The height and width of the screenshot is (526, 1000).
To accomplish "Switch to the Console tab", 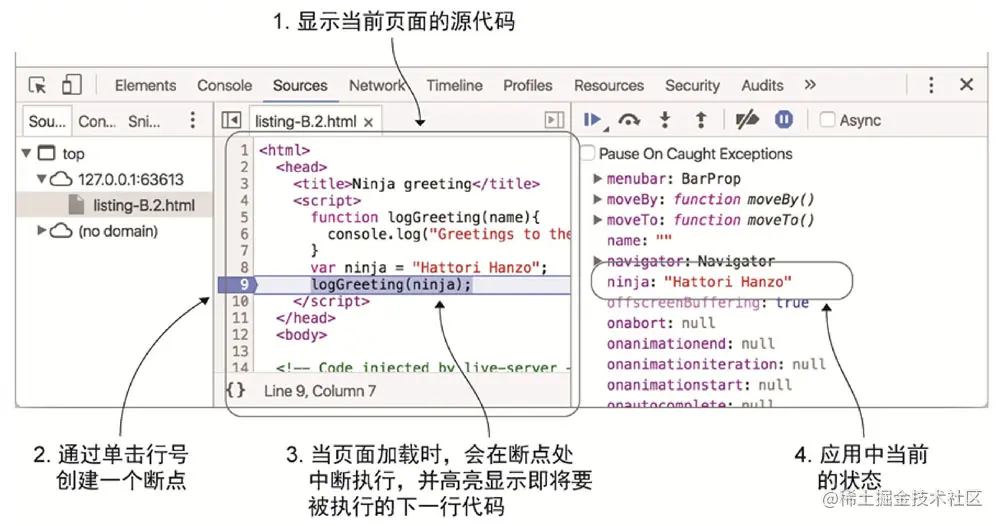I will [x=224, y=85].
